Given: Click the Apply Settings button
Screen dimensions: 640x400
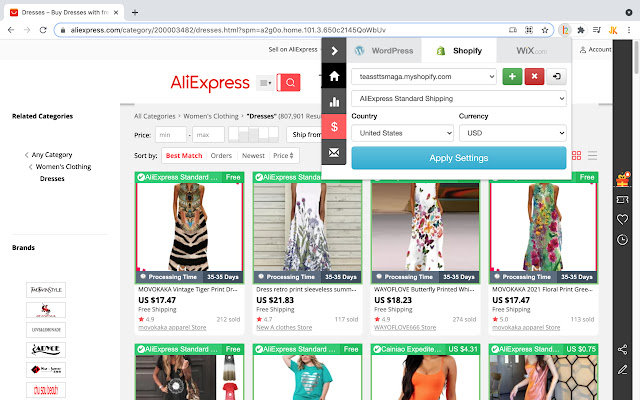Looking at the screenshot, I should [x=459, y=158].
